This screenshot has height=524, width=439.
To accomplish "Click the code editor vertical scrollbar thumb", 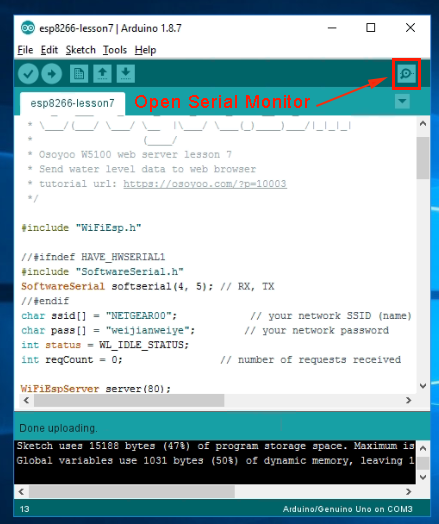I will click(x=423, y=158).
